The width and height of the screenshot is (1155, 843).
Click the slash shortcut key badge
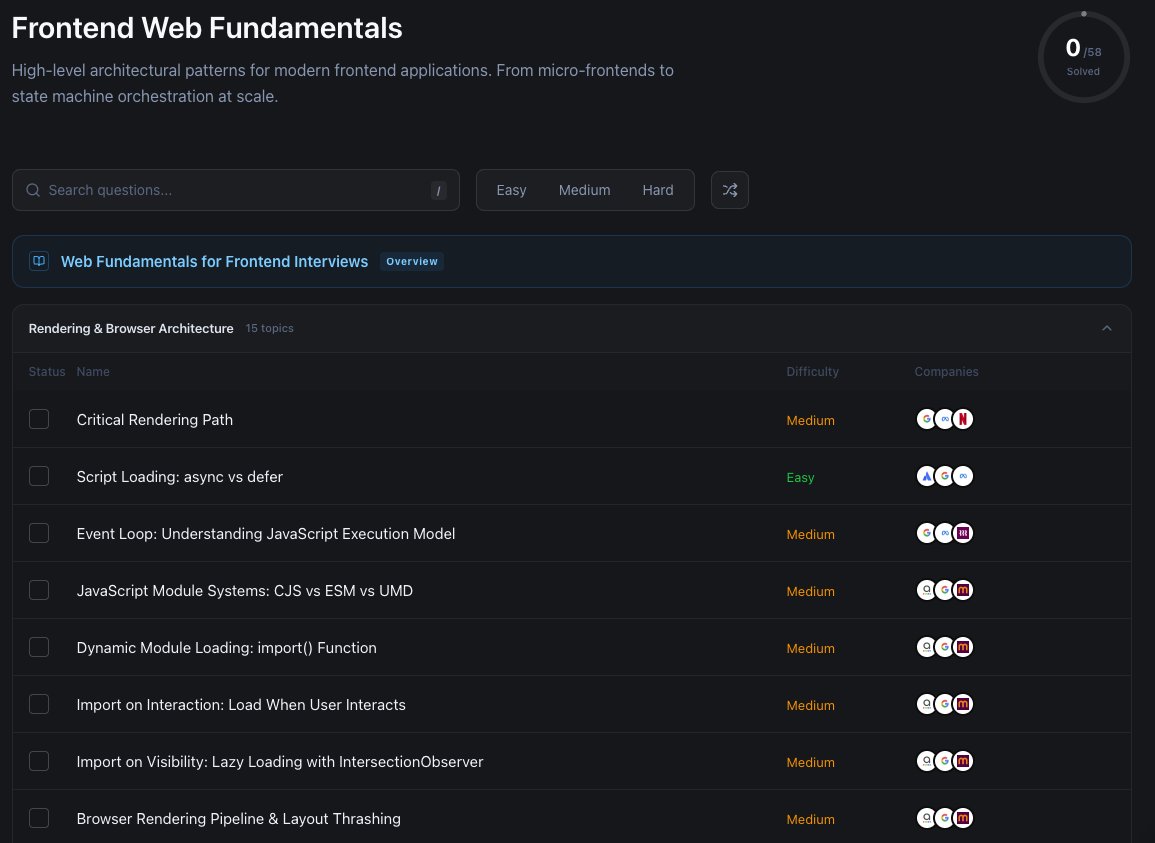(438, 191)
